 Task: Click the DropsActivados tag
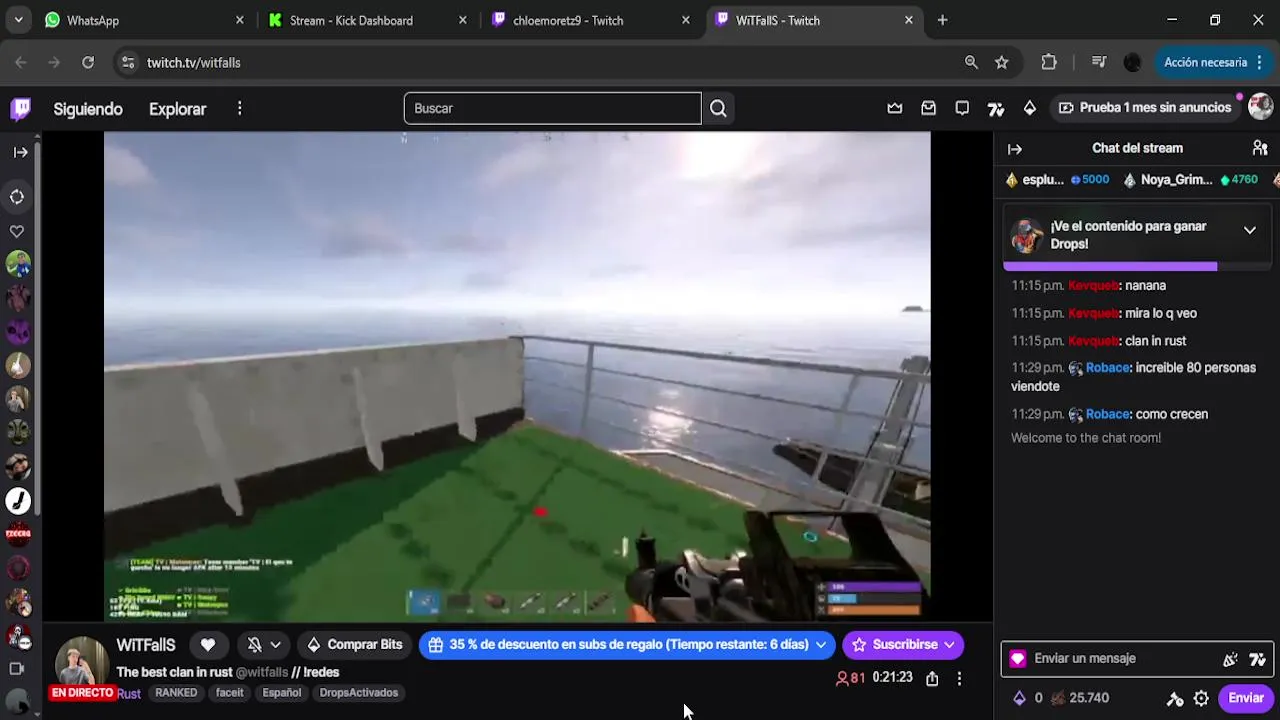358,693
